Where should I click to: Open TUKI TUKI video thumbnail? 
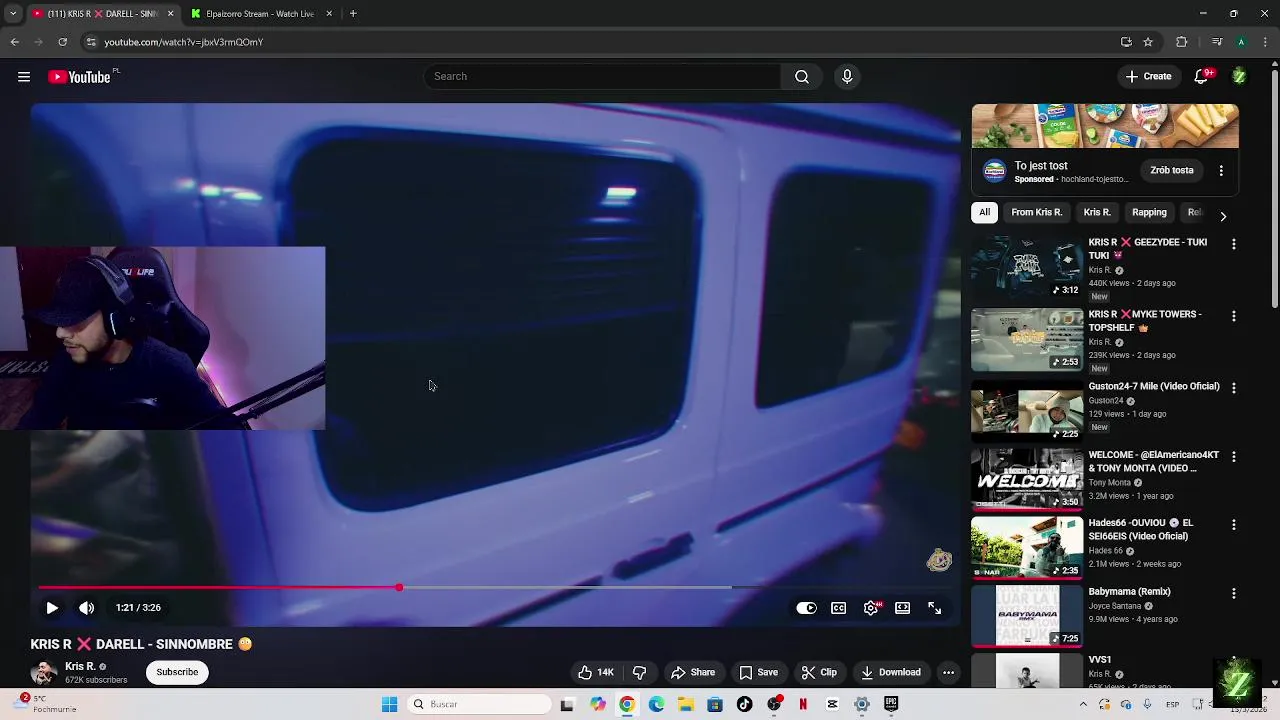click(x=1027, y=267)
